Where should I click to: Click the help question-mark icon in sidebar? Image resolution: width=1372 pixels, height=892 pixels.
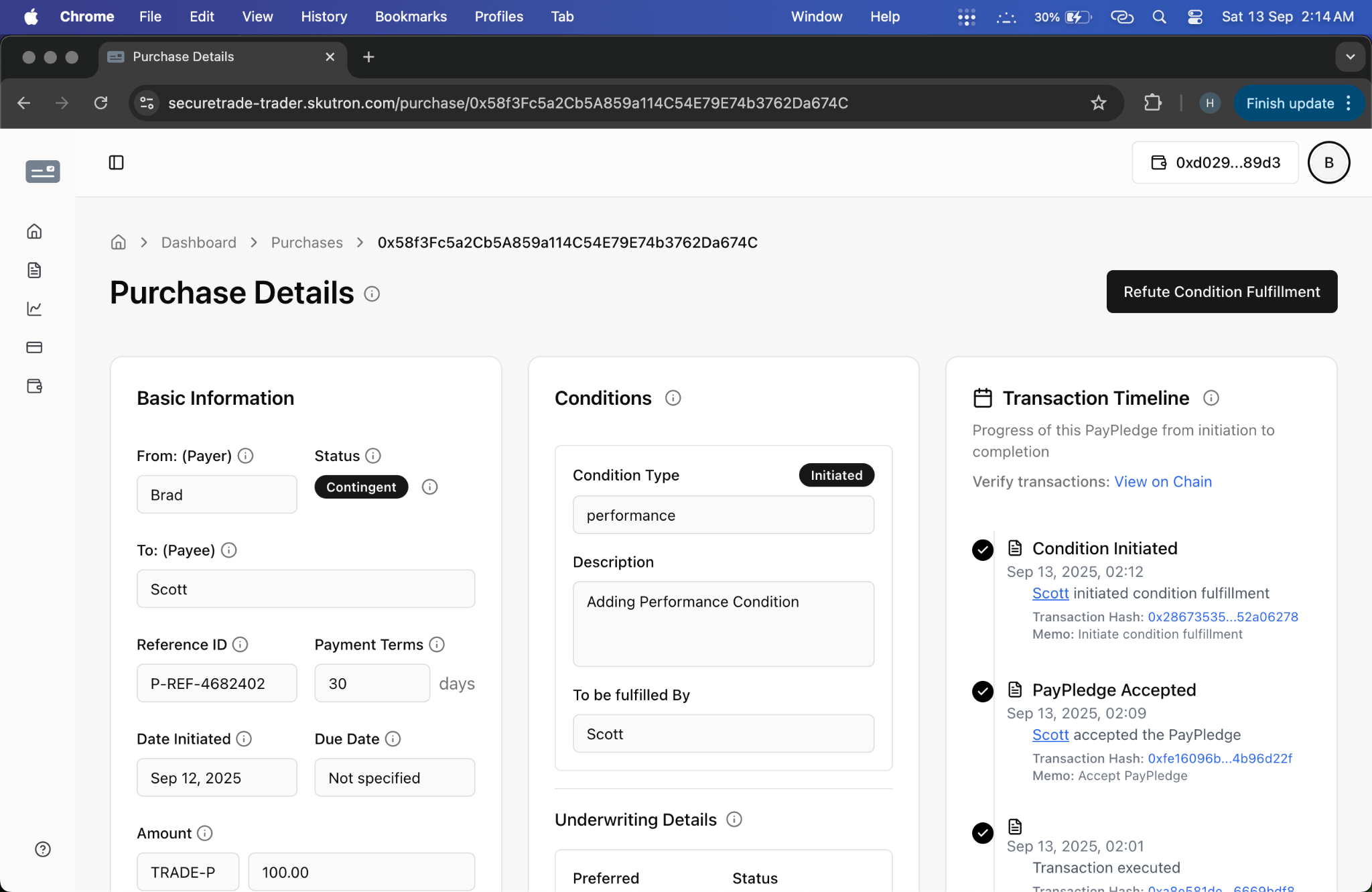click(x=43, y=850)
